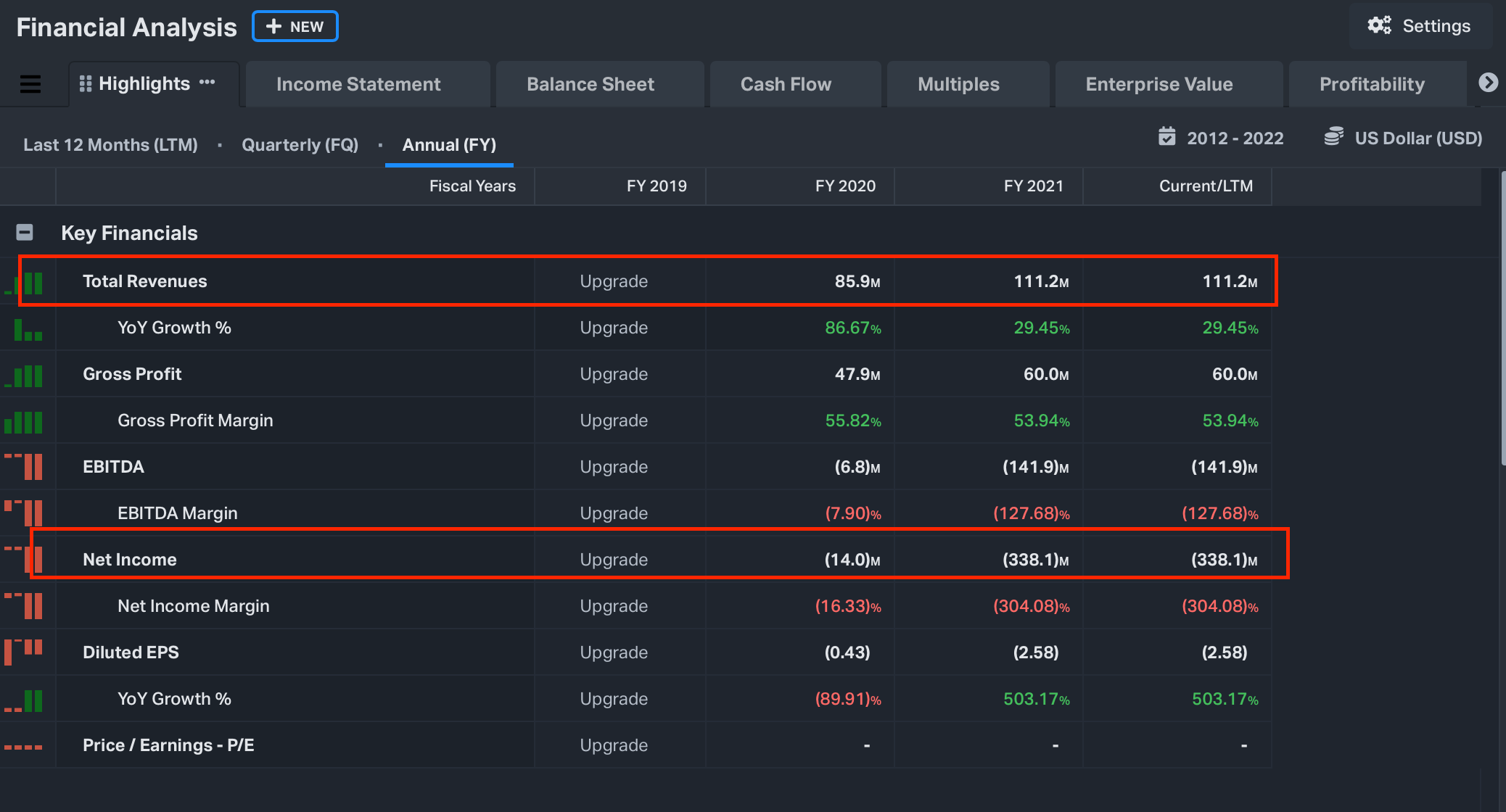Open the Cash Flow tab
The width and height of the screenshot is (1506, 812).
(x=786, y=84)
